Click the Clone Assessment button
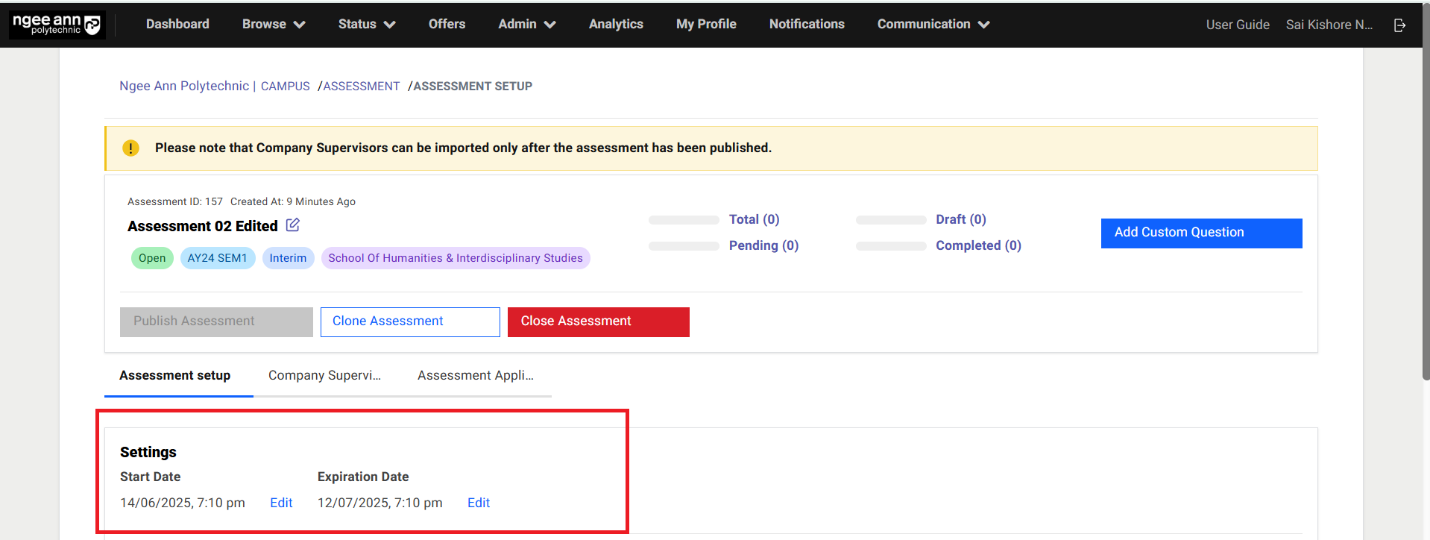 [409, 321]
